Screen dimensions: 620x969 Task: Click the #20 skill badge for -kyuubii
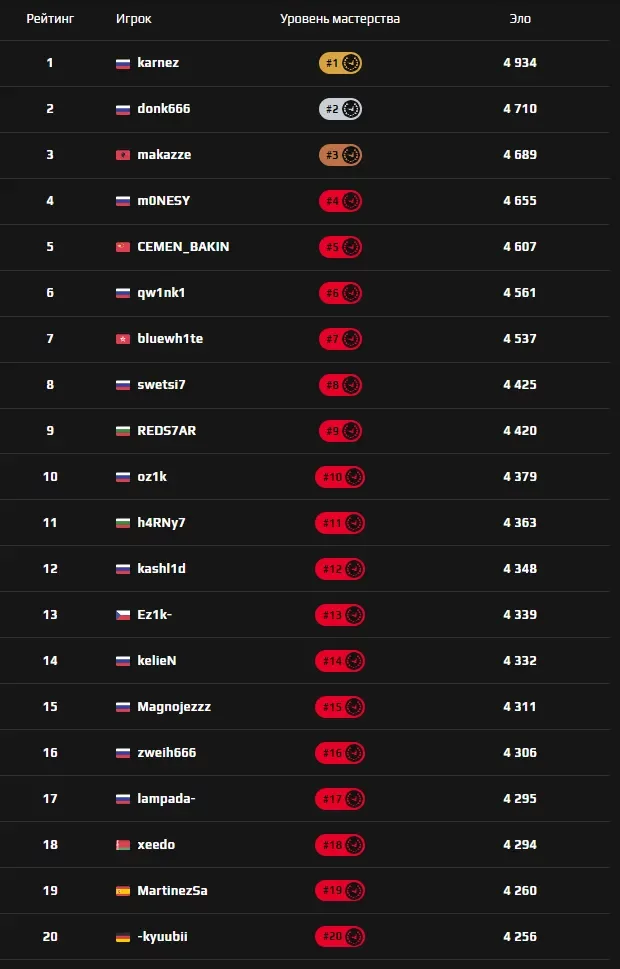point(340,937)
